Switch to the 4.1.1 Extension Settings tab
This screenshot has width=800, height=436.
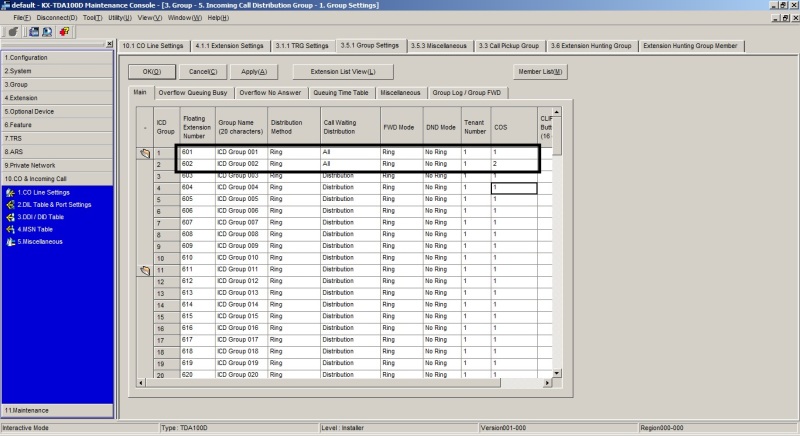tap(229, 46)
